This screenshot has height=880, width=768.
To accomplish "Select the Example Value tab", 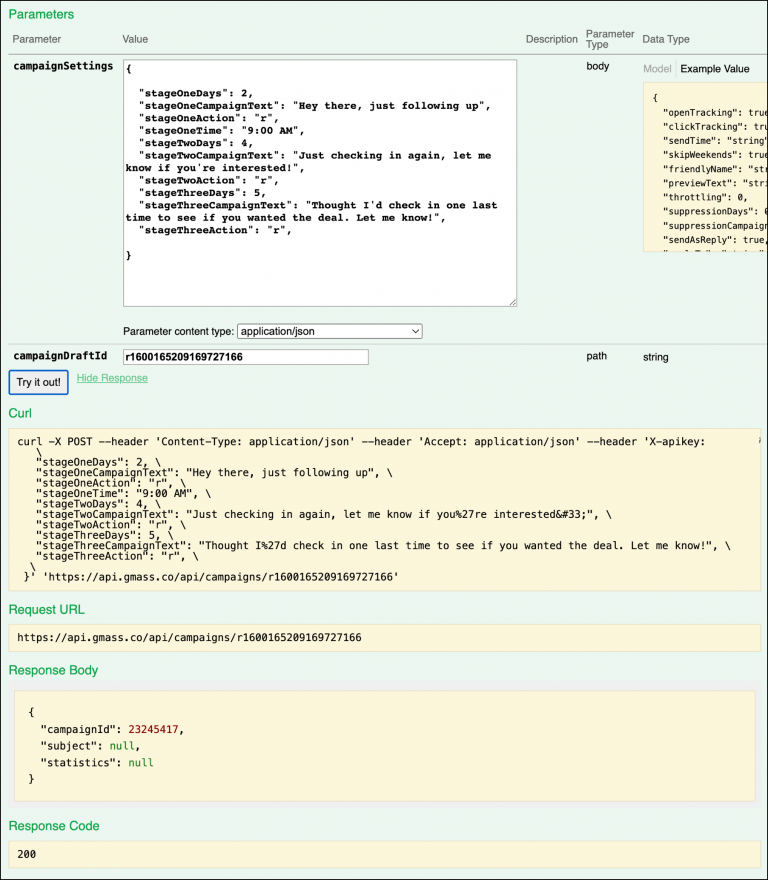I will 714,69.
